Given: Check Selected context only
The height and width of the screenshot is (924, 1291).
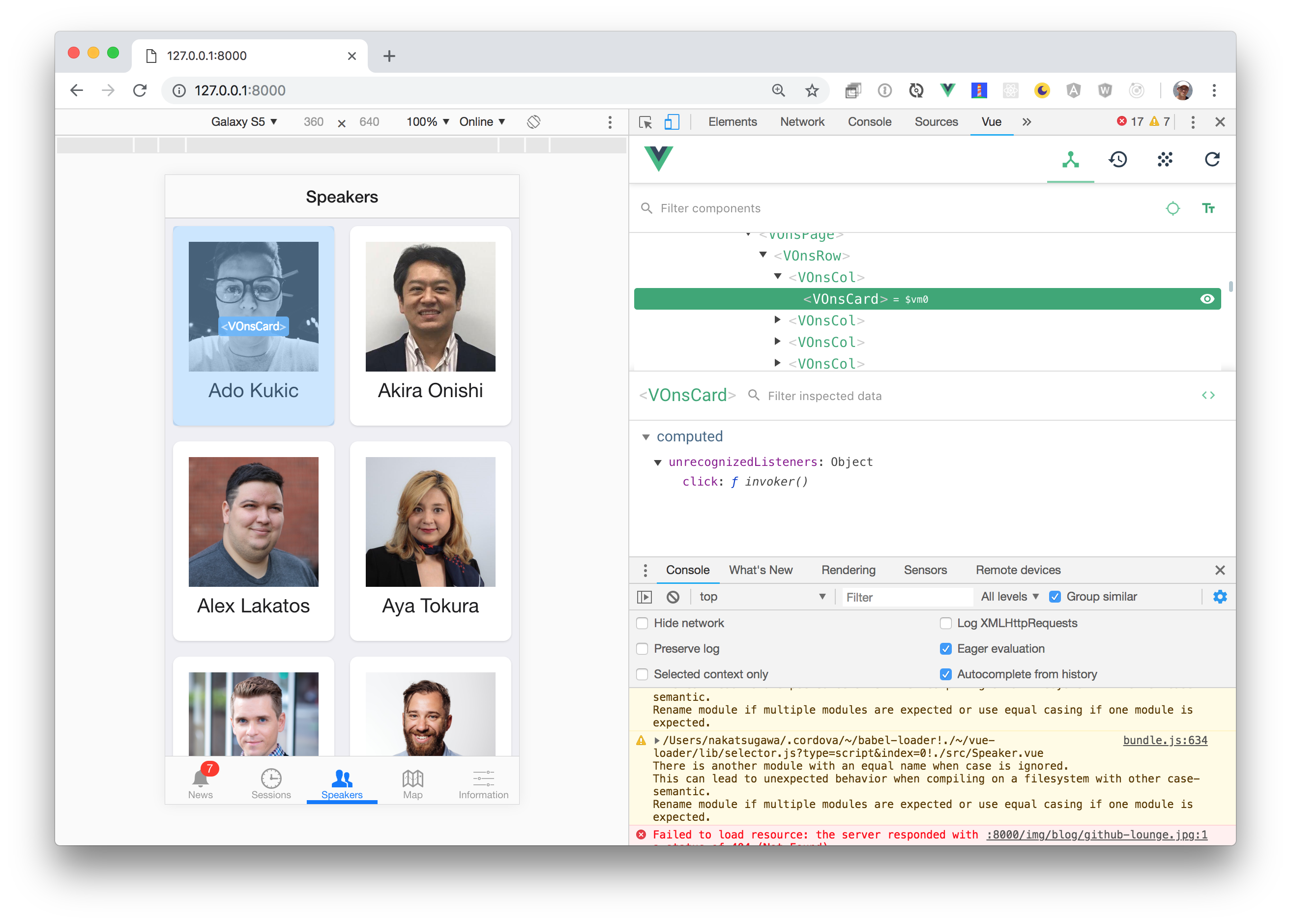Looking at the screenshot, I should [x=643, y=674].
